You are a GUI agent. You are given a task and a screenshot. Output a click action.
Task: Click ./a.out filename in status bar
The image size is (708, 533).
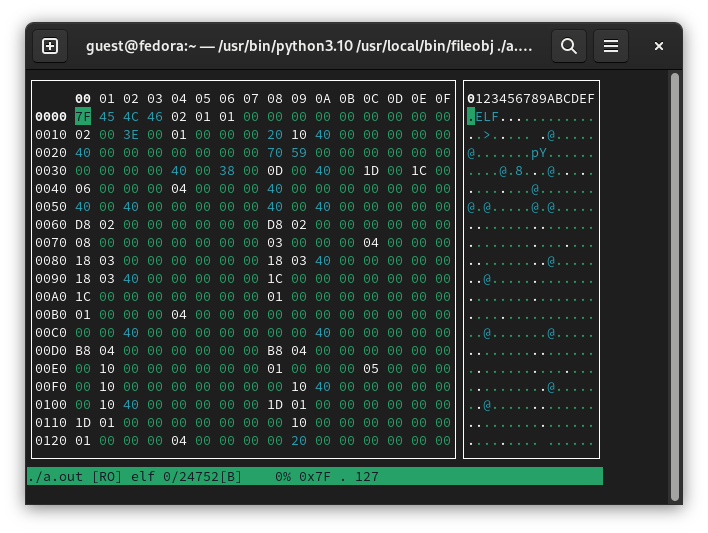point(55,477)
